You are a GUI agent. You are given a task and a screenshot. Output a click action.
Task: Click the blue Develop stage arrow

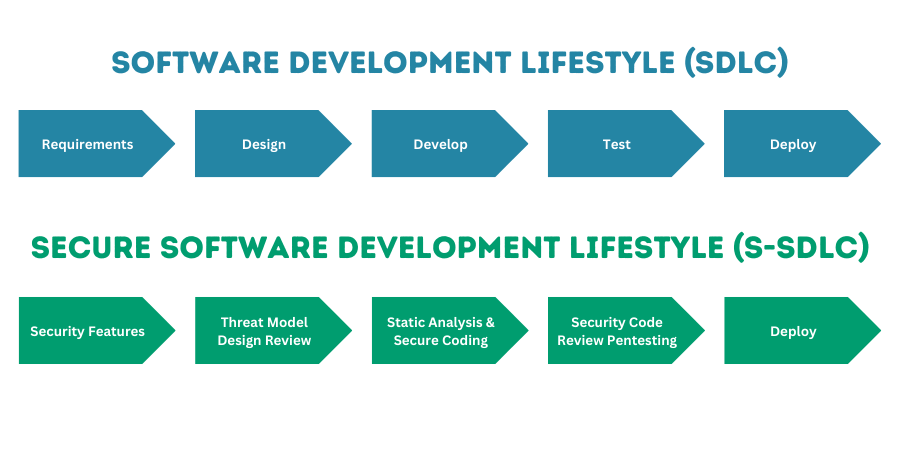point(440,144)
